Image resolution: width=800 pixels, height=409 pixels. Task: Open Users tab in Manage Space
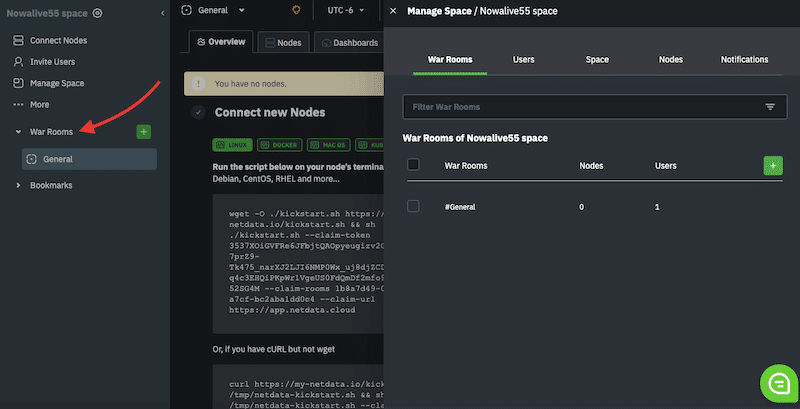(x=523, y=60)
